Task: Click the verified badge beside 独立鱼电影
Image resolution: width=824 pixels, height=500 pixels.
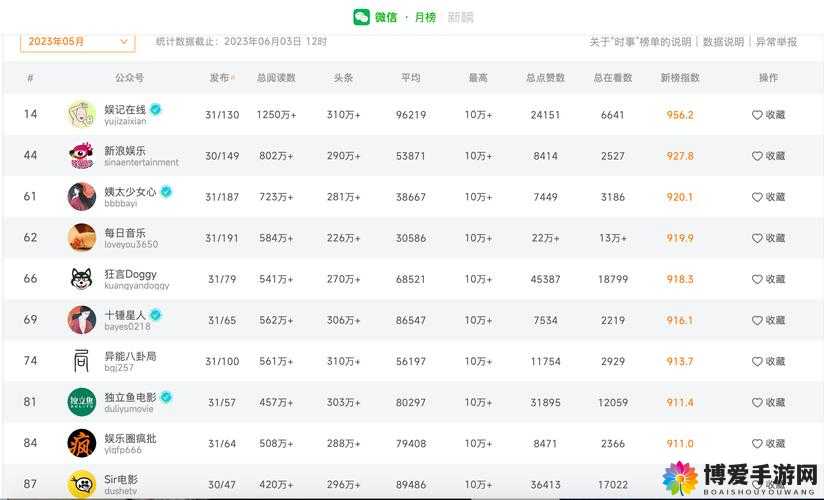Action: click(166, 397)
